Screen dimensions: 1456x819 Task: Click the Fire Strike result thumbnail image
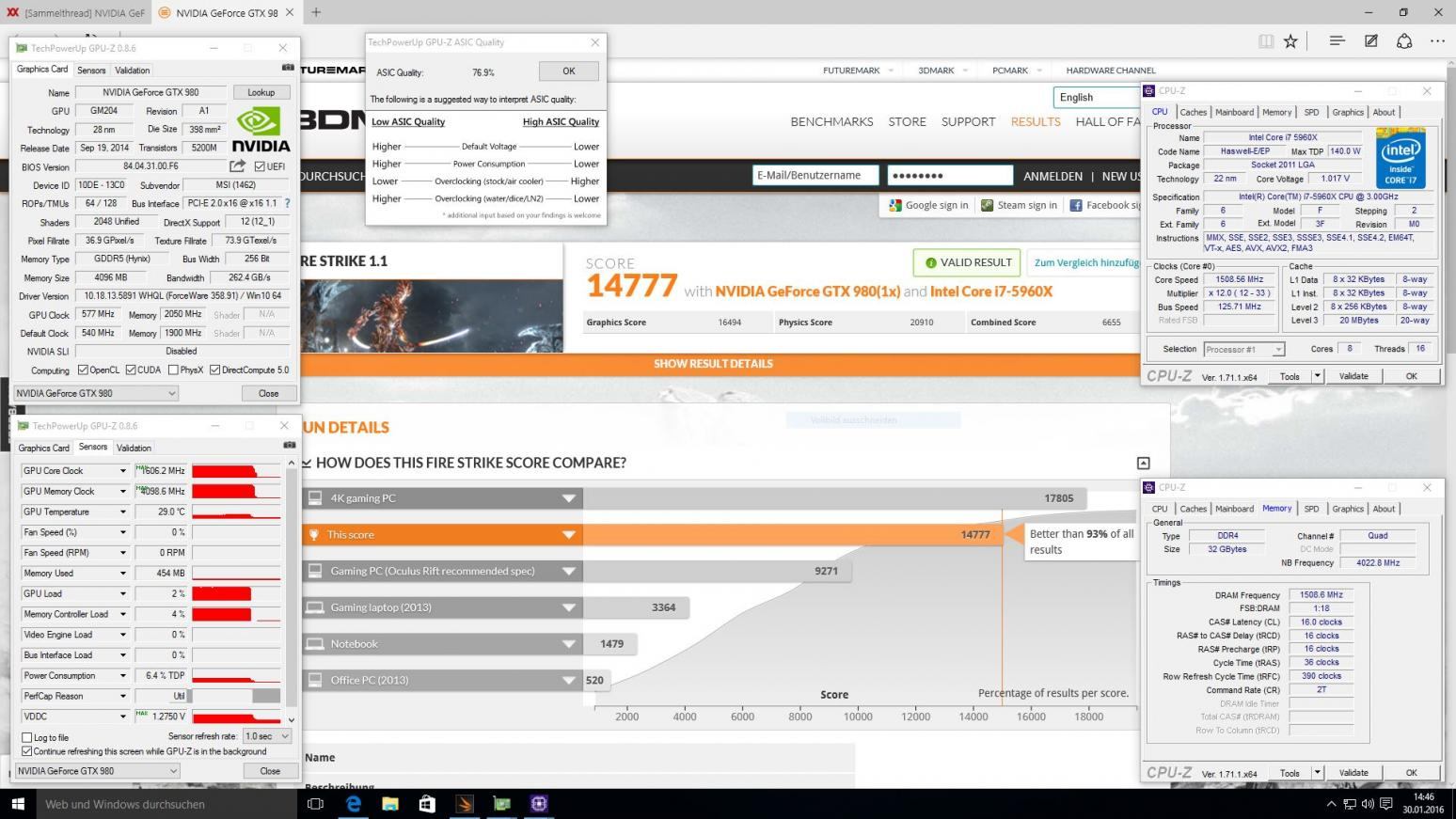coord(432,316)
